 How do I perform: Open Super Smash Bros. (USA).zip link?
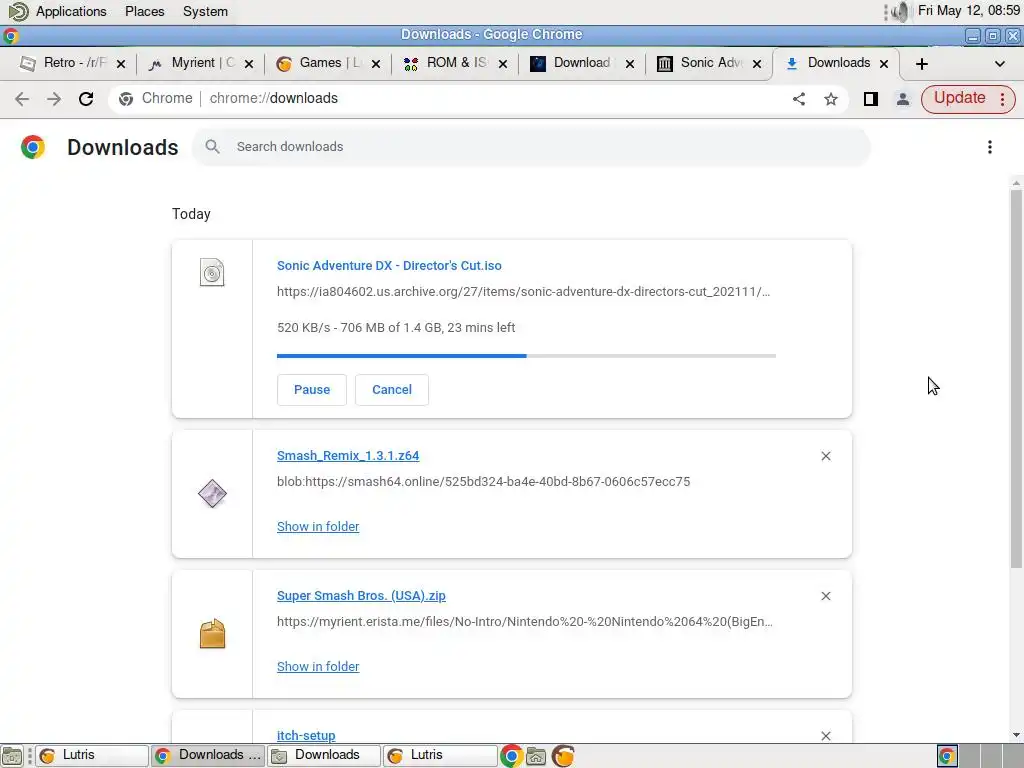click(361, 596)
